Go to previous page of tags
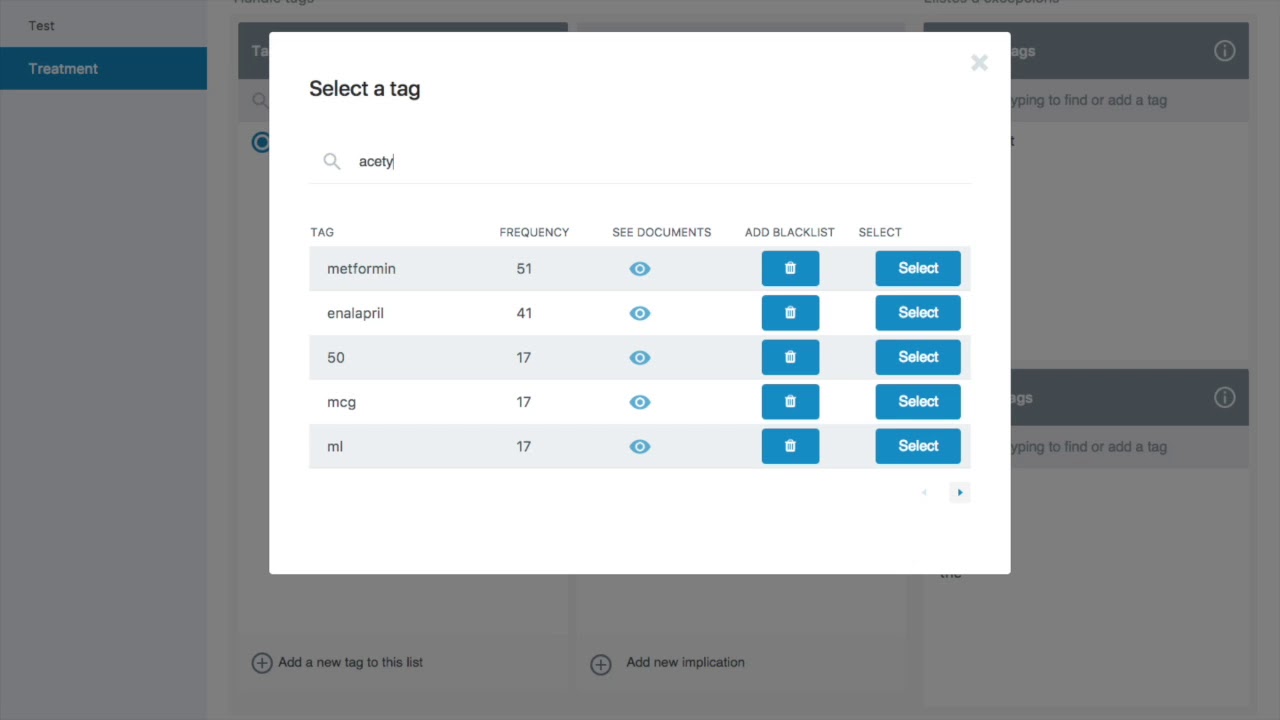The image size is (1280, 720). 924,492
